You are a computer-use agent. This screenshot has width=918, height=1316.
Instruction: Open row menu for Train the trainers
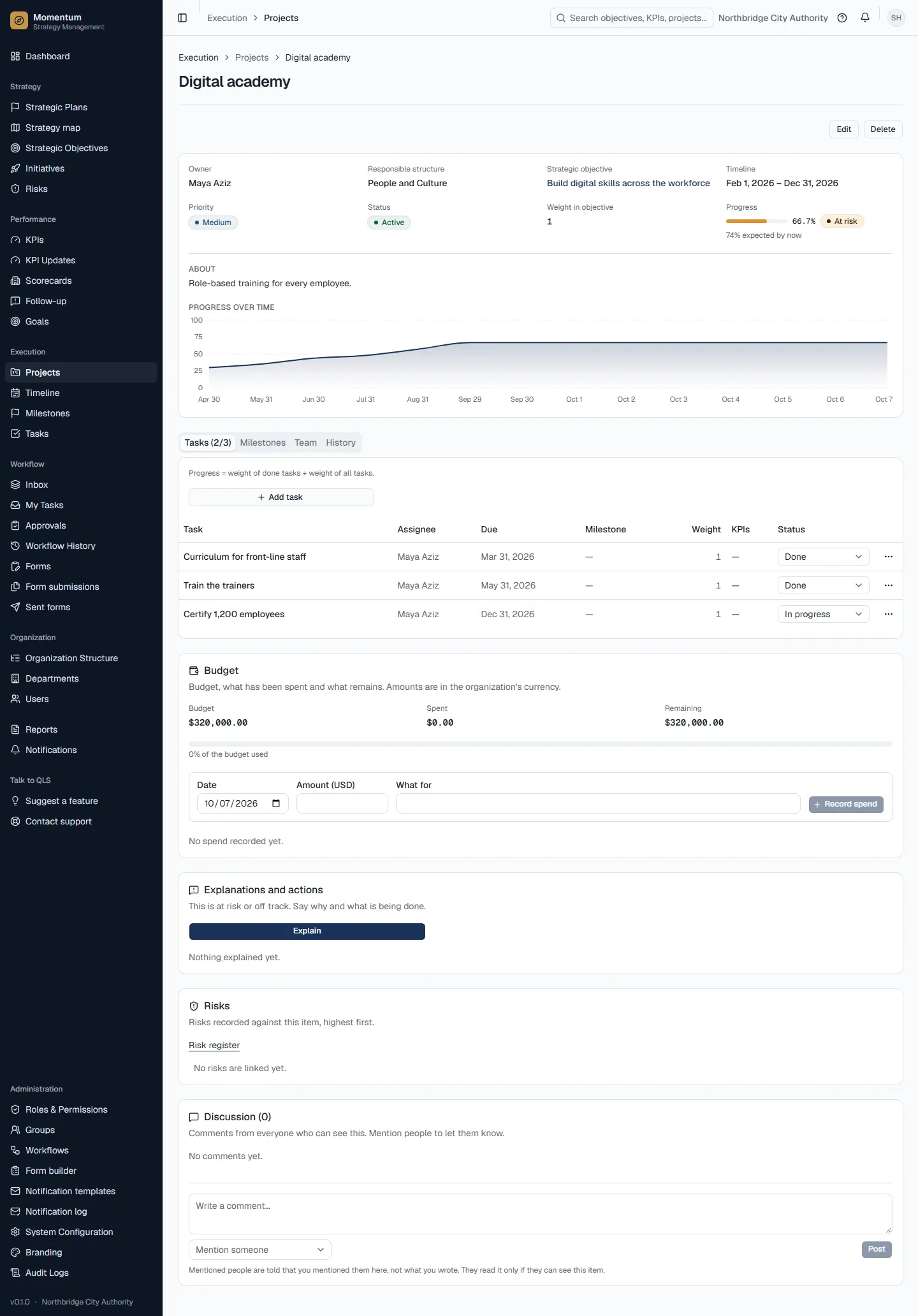(889, 585)
